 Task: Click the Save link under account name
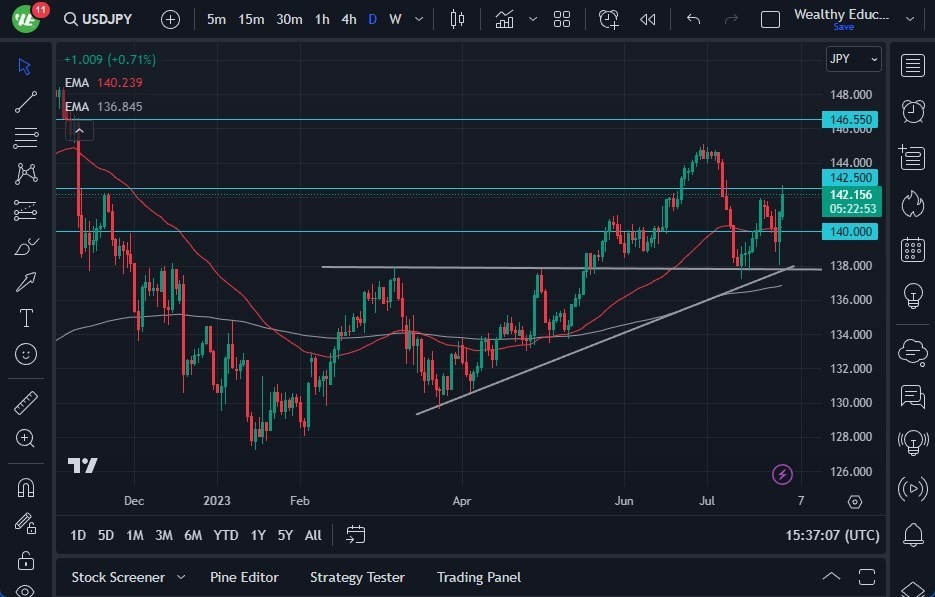click(844, 27)
